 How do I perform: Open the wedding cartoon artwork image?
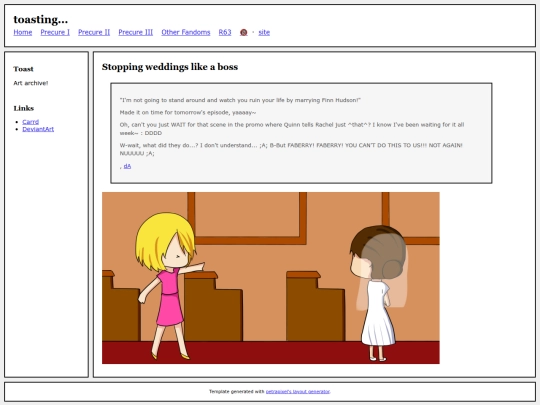coord(271,278)
